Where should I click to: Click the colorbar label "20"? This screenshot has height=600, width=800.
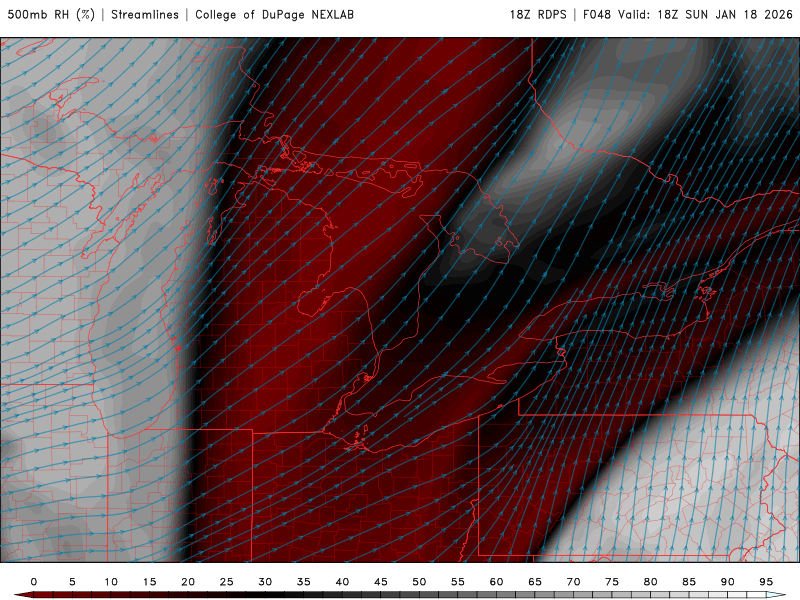click(x=188, y=582)
